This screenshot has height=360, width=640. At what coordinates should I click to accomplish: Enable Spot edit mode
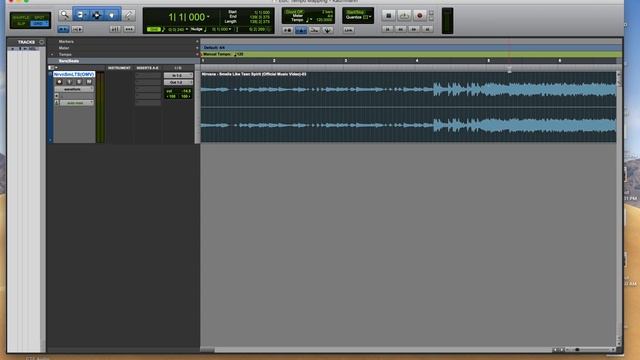pos(40,18)
